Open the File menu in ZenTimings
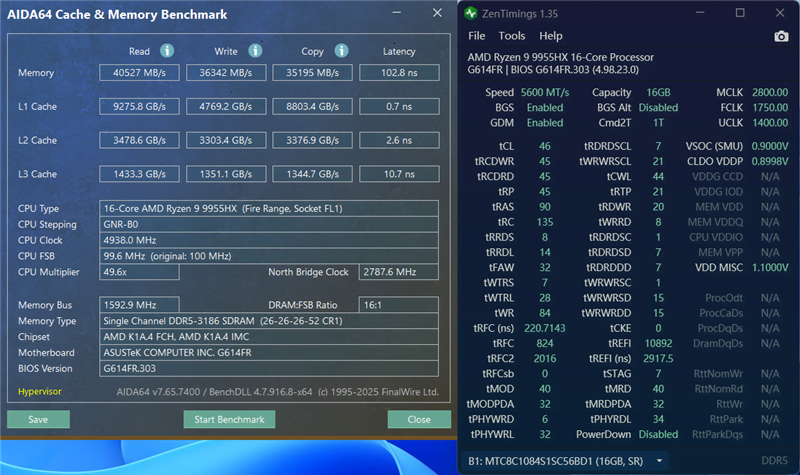This screenshot has height=475, width=800. [x=477, y=36]
